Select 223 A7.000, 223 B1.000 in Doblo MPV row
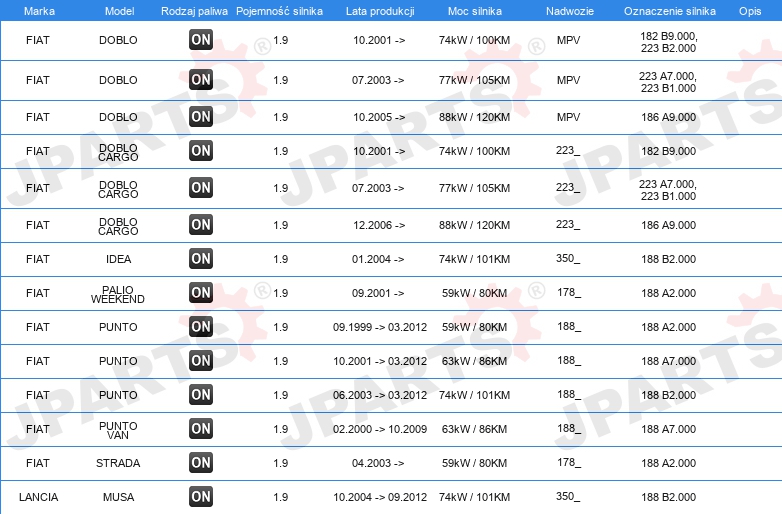 [x=668, y=82]
